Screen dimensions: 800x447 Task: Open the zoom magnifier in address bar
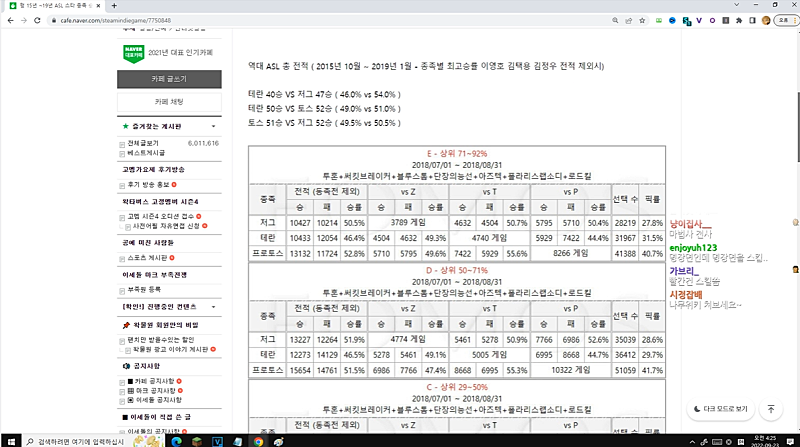(x=615, y=20)
